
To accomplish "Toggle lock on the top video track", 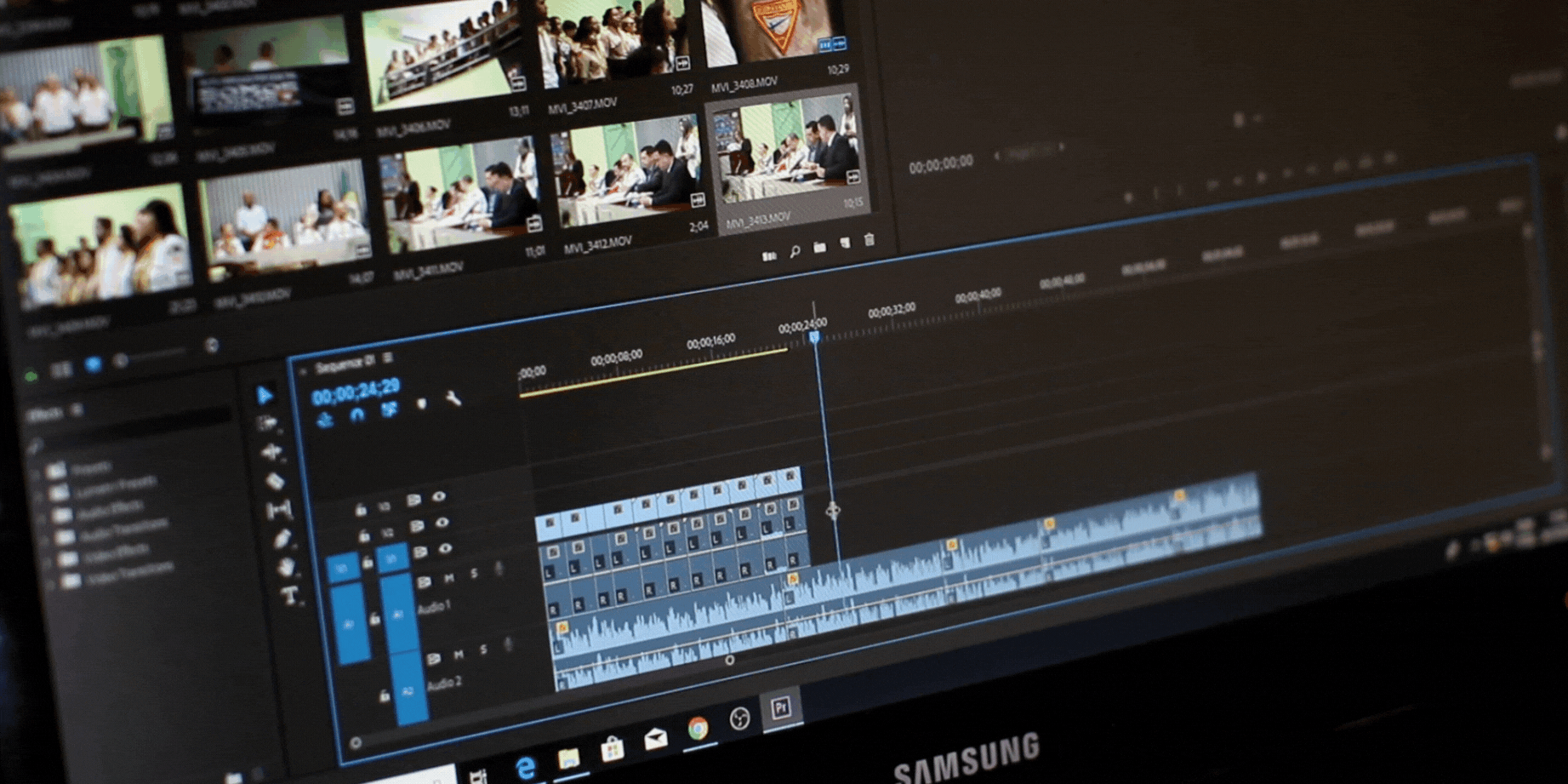I will pos(361,510).
